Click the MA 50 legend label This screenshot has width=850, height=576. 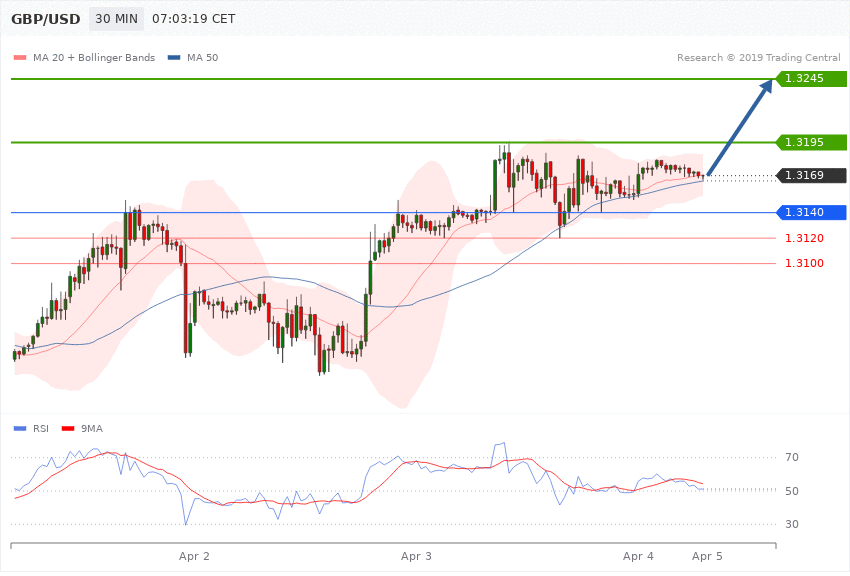click(x=202, y=57)
